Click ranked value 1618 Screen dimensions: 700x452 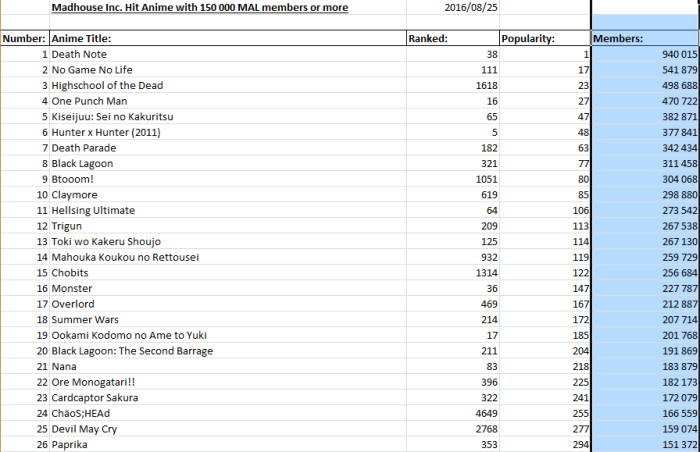[x=453, y=85]
